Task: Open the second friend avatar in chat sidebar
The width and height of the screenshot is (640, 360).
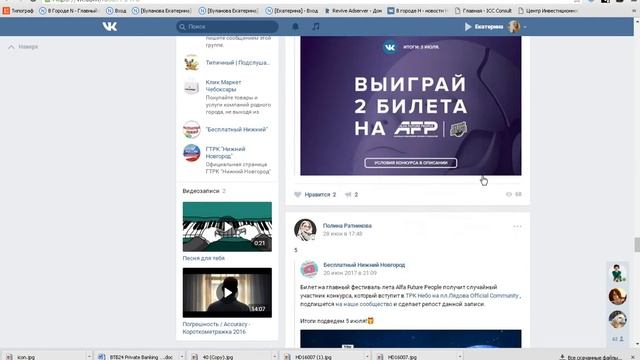Action: click(618, 296)
